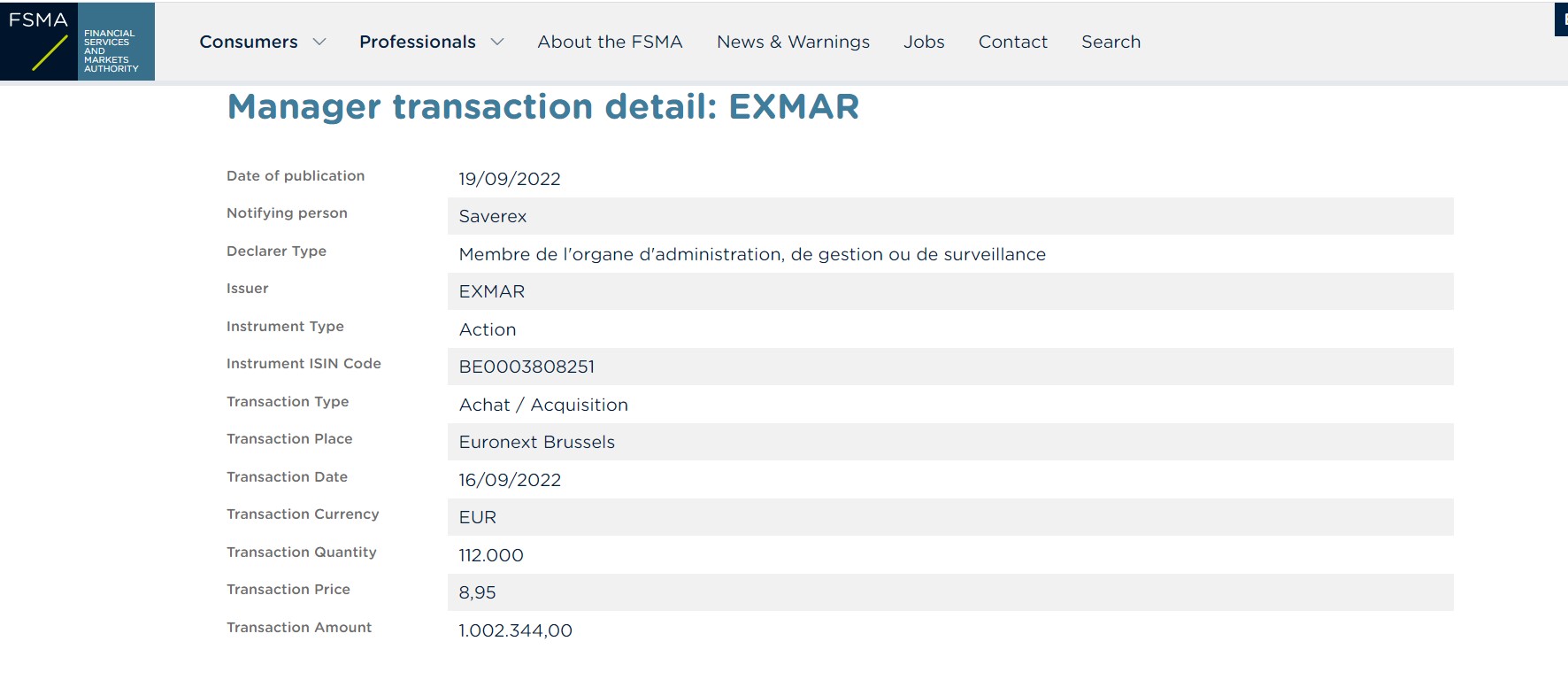Open News & Warnings page
The width and height of the screenshot is (1568, 680).
coord(793,42)
